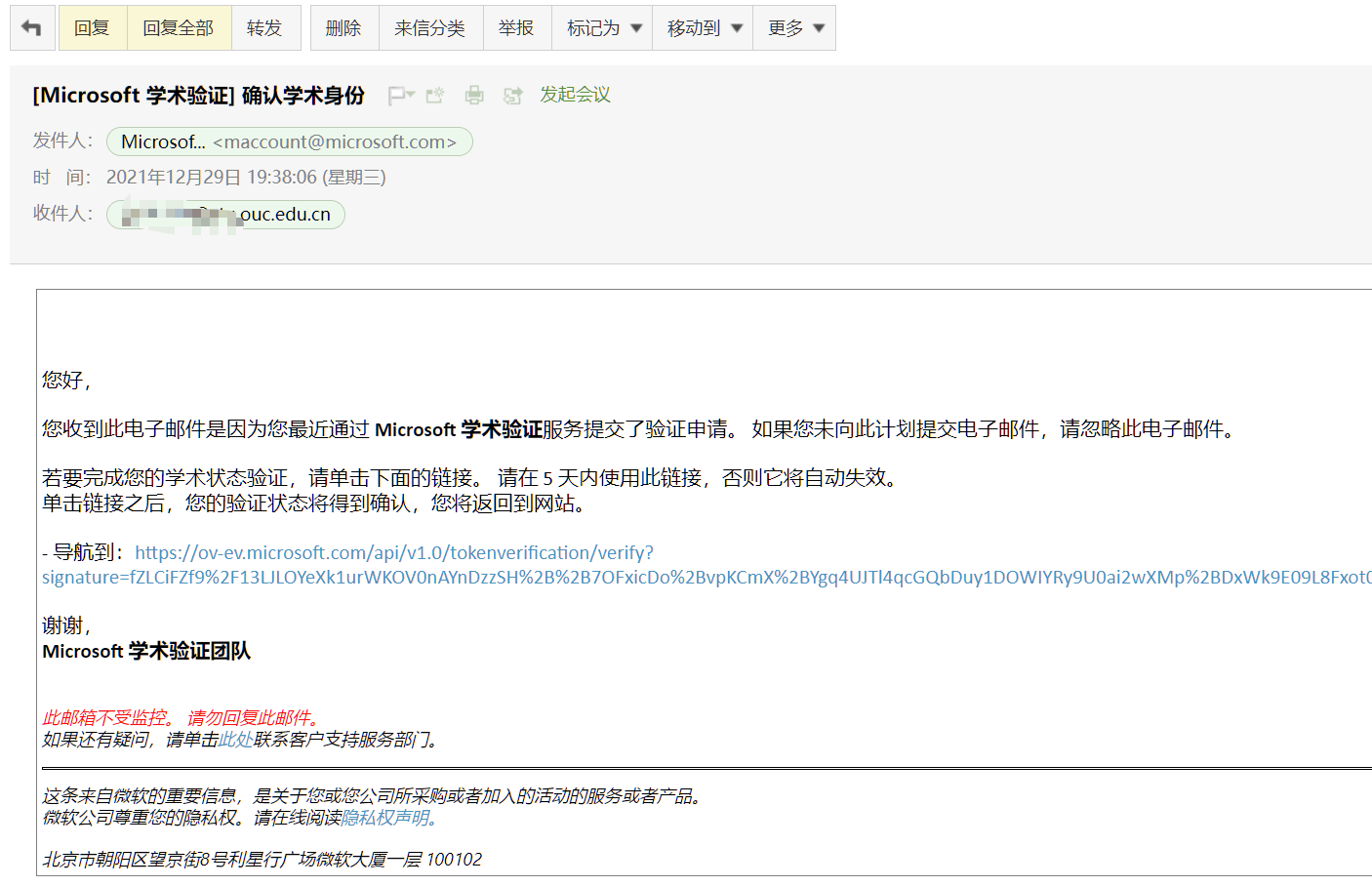This screenshot has height=886, width=1372.
Task: Report the email with 举报
Action: click(x=517, y=28)
